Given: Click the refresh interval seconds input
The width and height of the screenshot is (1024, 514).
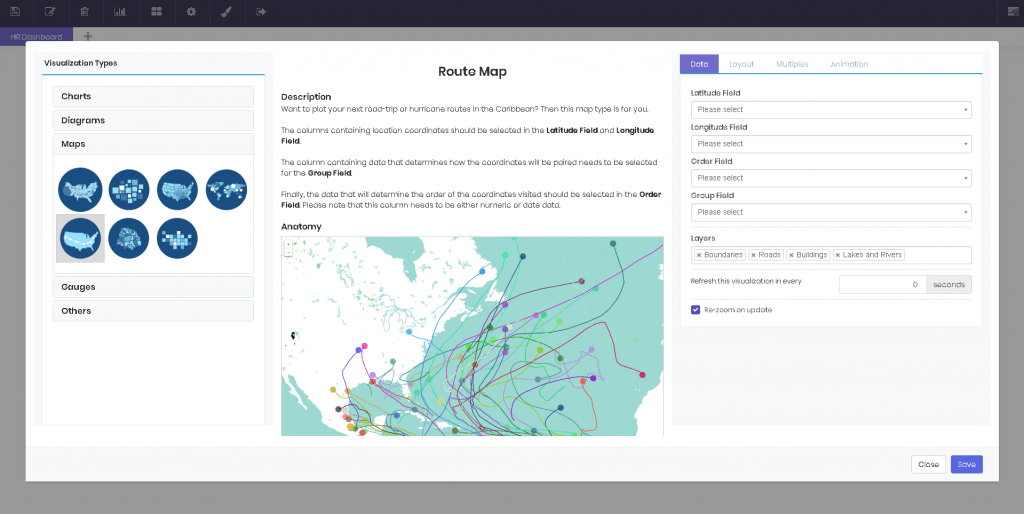Looking at the screenshot, I should 882,285.
